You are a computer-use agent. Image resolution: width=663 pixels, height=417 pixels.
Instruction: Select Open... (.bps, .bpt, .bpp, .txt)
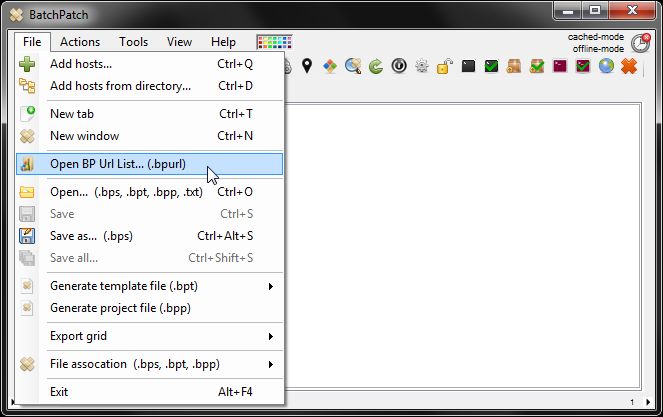click(x=149, y=192)
